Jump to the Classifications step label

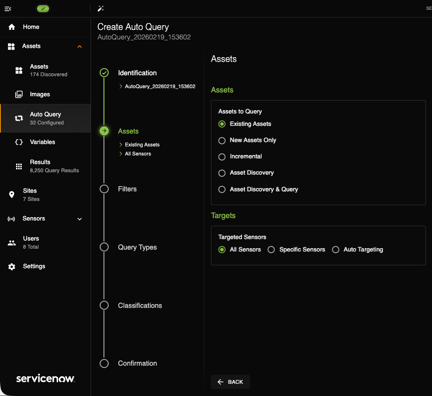pyautogui.click(x=140, y=305)
